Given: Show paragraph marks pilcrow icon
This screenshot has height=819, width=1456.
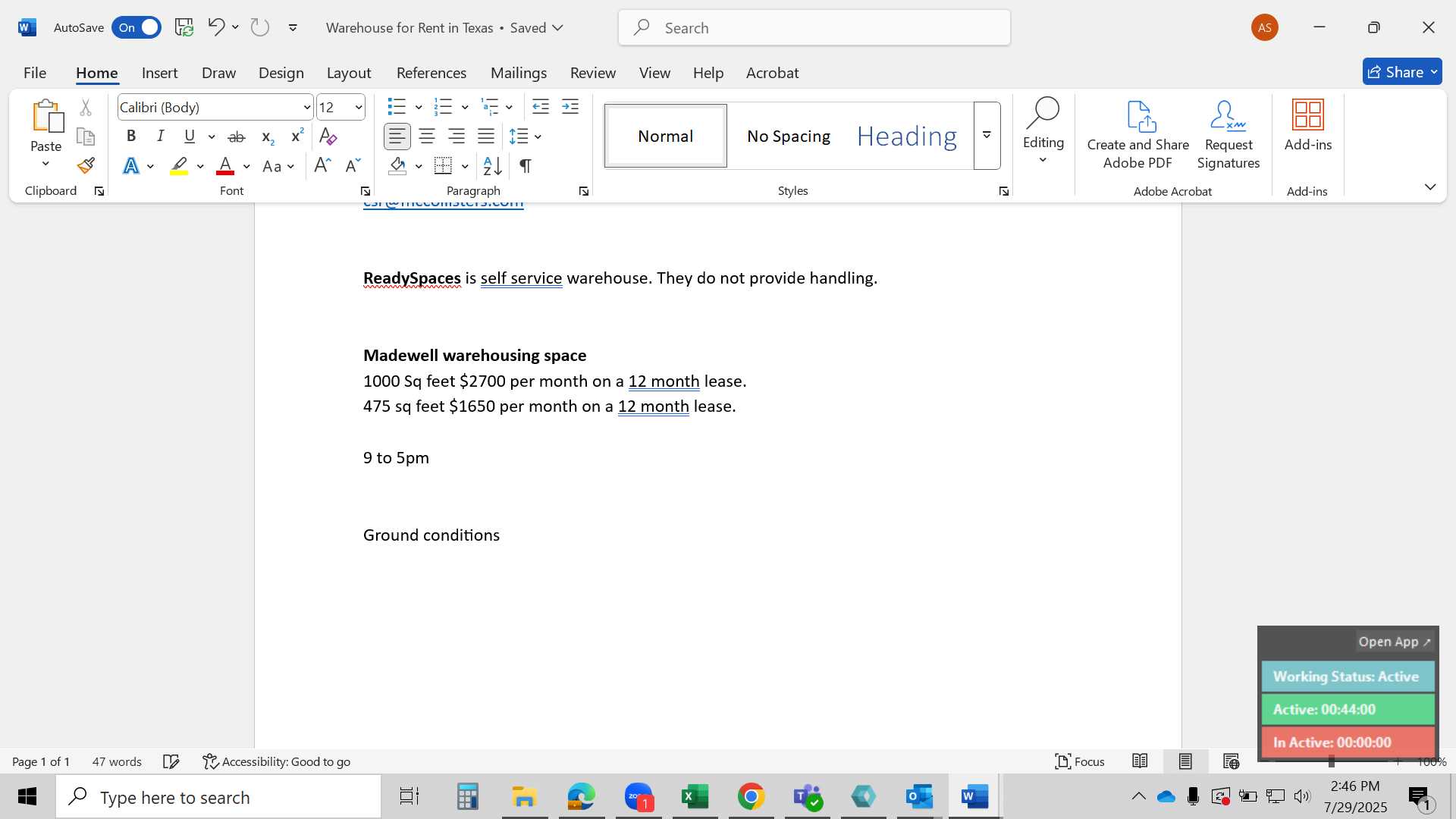Looking at the screenshot, I should tap(525, 165).
